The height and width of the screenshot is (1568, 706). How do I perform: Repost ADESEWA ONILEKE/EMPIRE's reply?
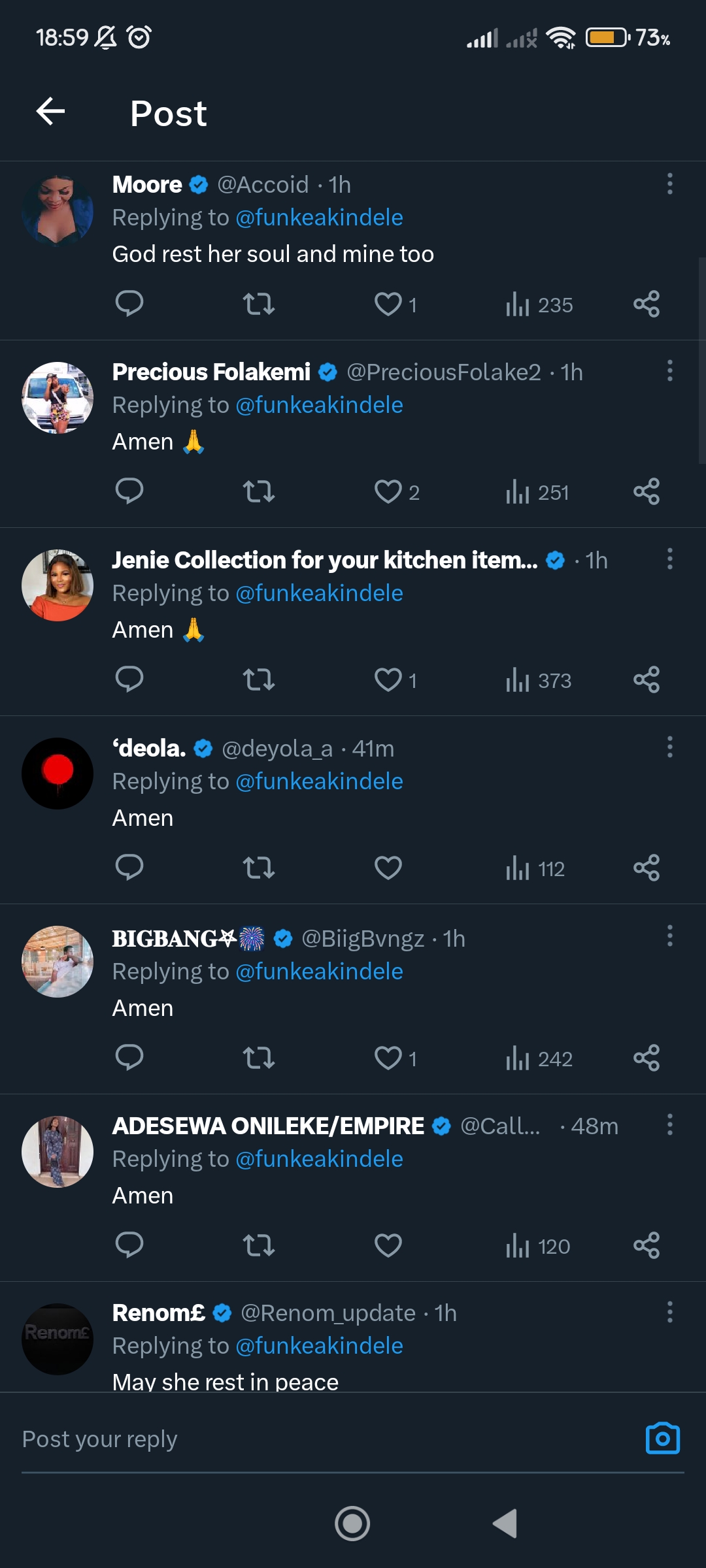click(x=259, y=1245)
